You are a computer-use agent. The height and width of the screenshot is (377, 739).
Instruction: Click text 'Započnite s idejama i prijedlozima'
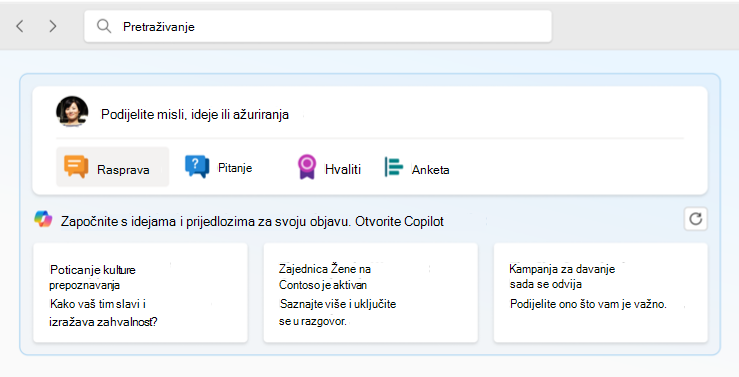(158, 221)
